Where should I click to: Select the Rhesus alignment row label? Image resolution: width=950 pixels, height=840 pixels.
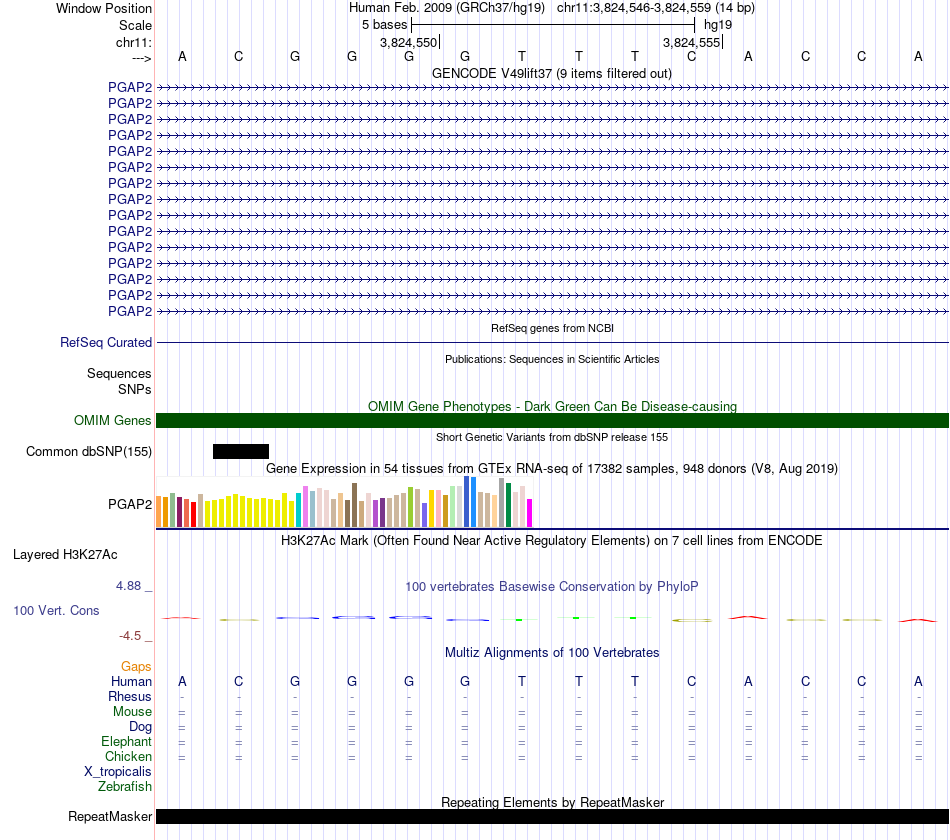coord(130,696)
